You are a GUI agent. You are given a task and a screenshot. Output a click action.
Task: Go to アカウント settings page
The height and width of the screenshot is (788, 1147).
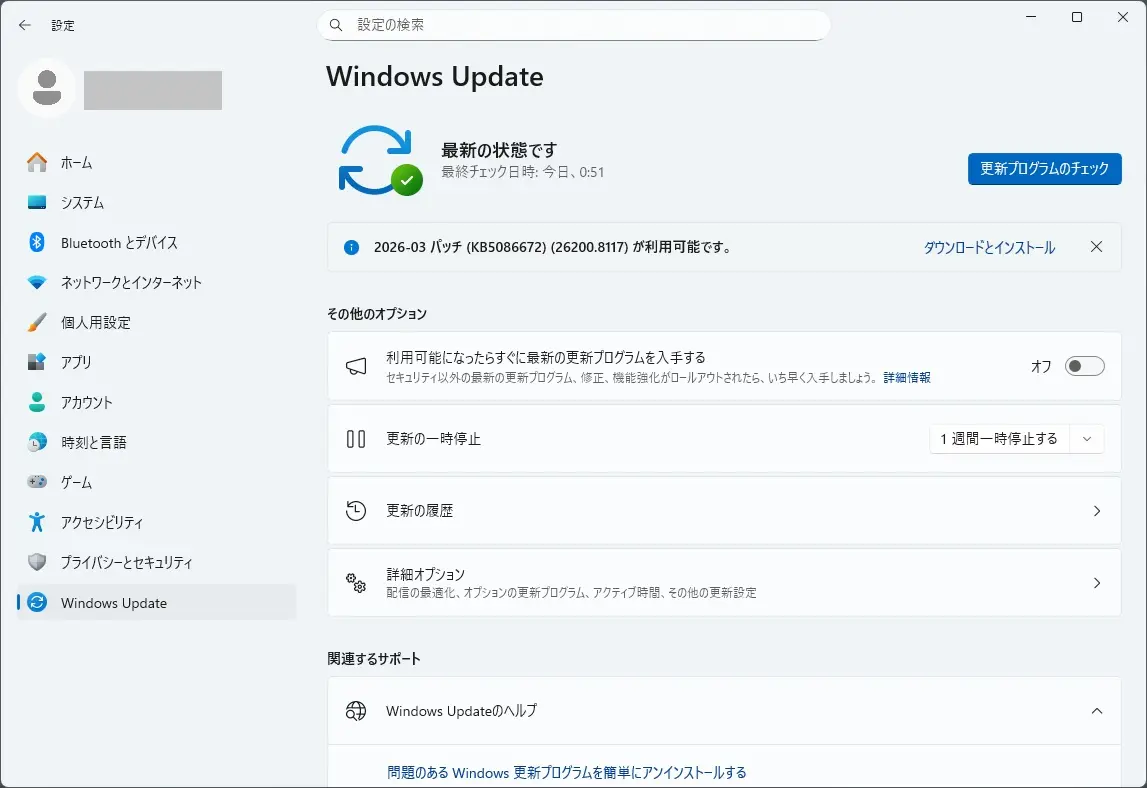pos(86,402)
